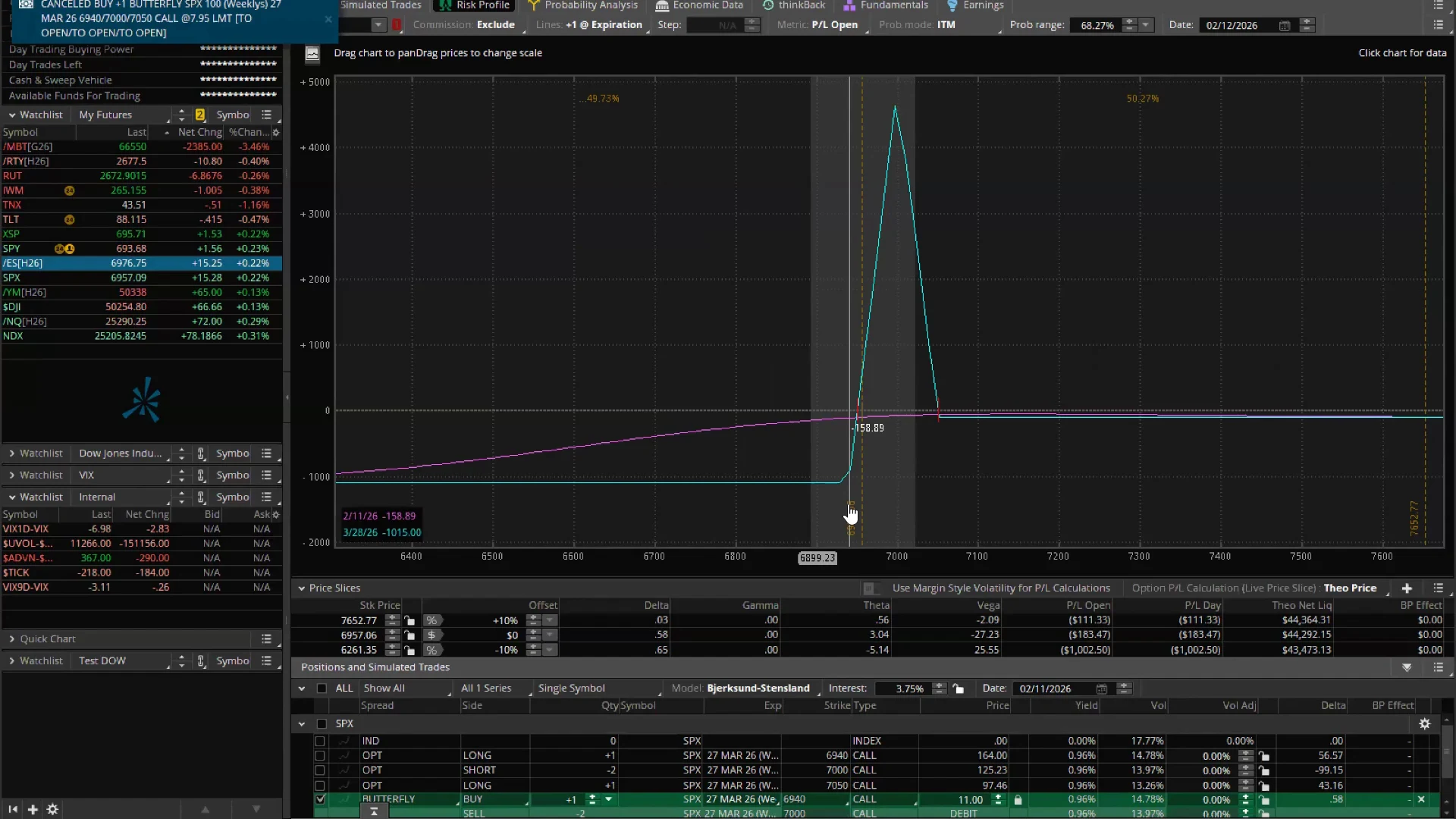This screenshot has width=1456, height=819.
Task: Collapse the SPX positions group
Action: pos(302,724)
